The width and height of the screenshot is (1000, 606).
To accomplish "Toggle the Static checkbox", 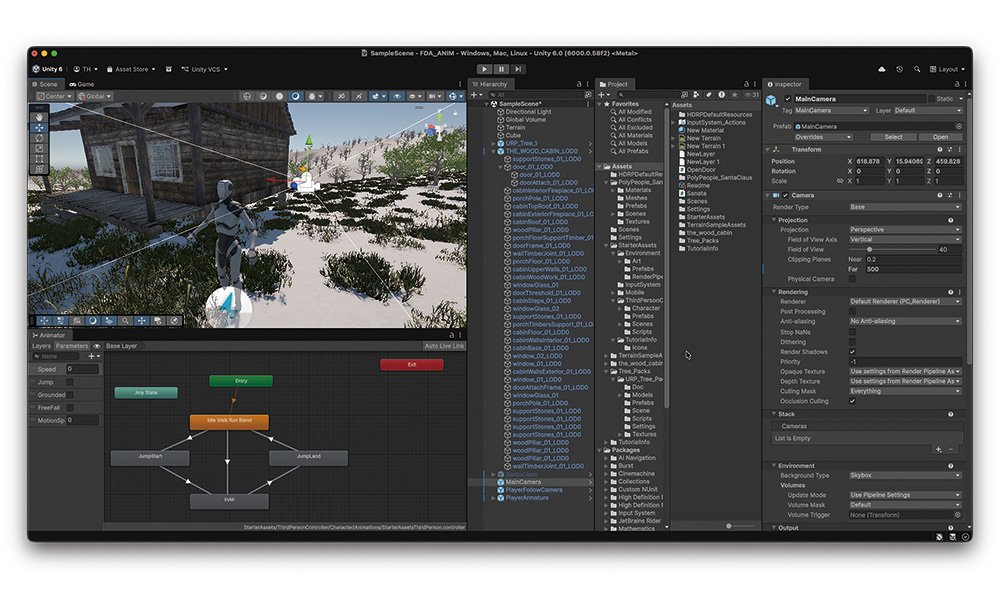I will coord(931,99).
